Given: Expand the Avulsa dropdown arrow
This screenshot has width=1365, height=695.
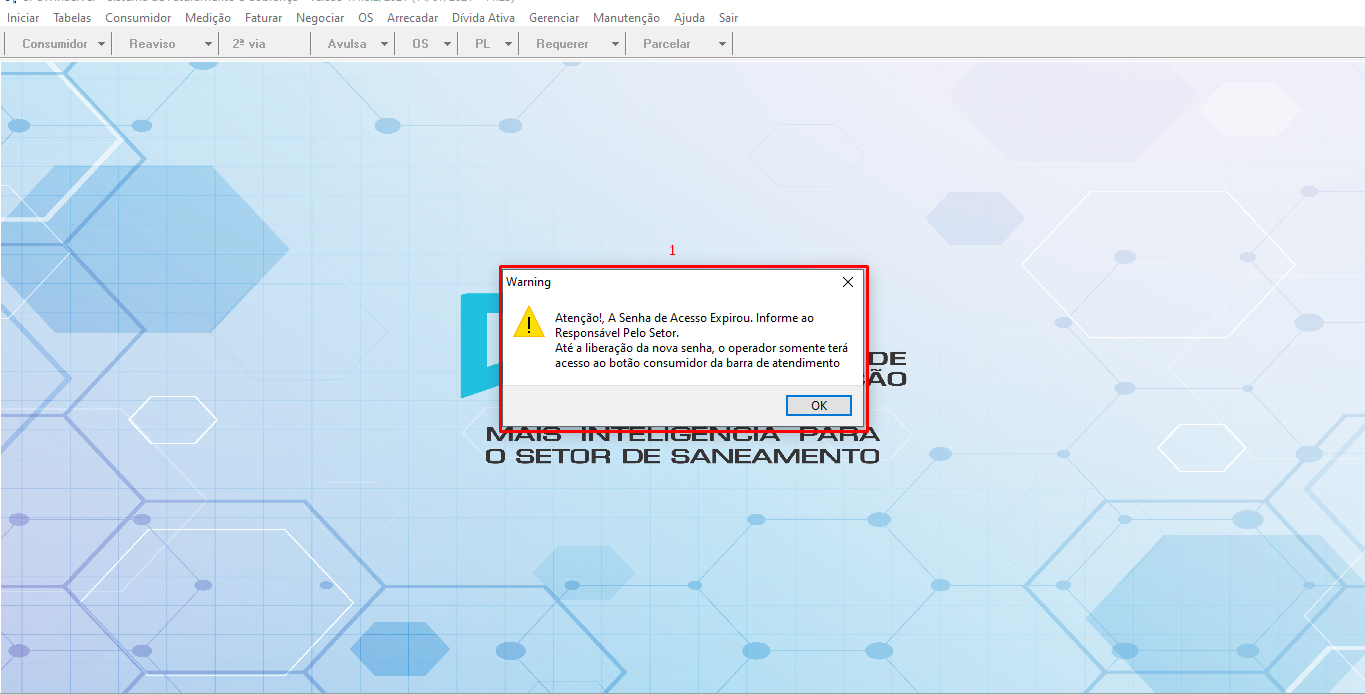Looking at the screenshot, I should pos(385,44).
